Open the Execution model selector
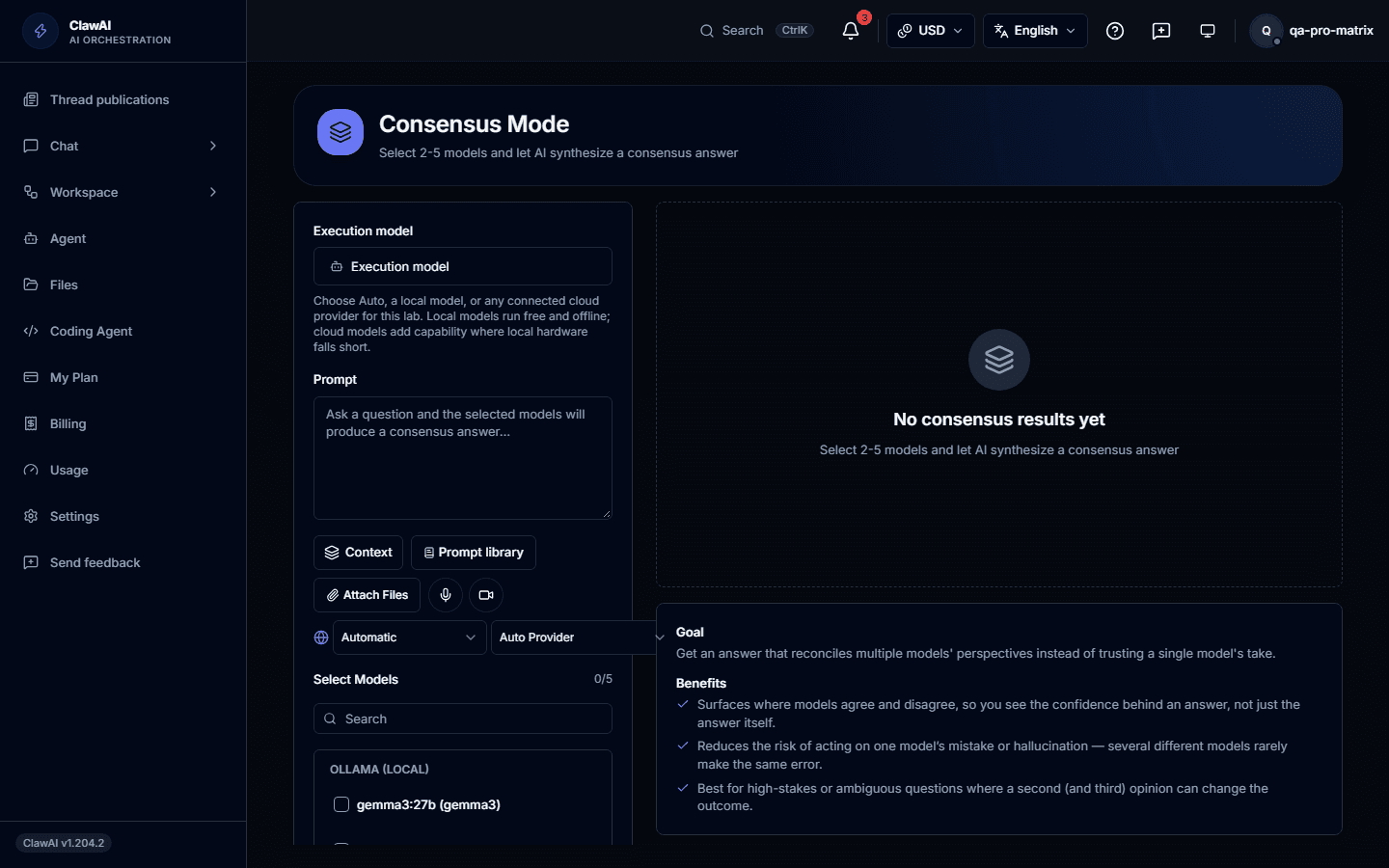 click(x=463, y=266)
